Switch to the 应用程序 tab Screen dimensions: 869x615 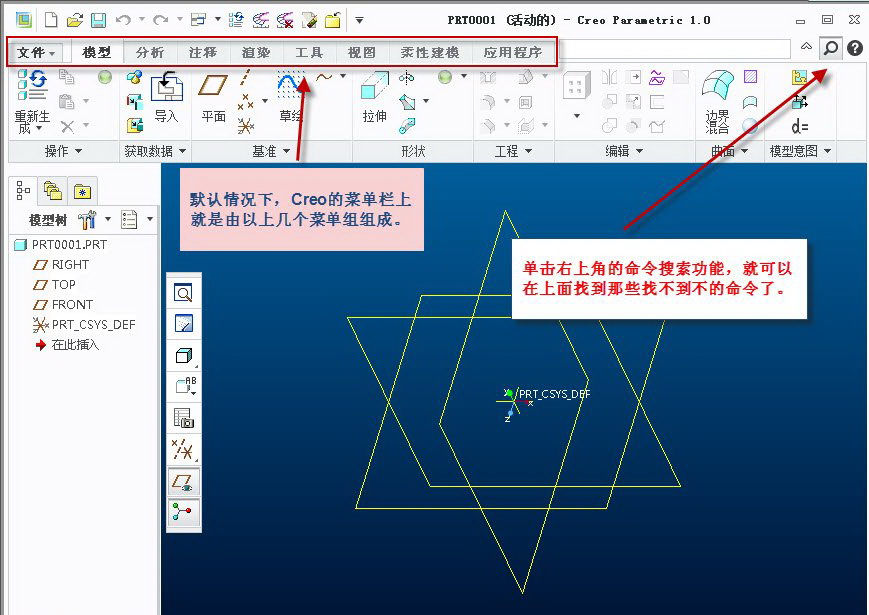point(513,52)
